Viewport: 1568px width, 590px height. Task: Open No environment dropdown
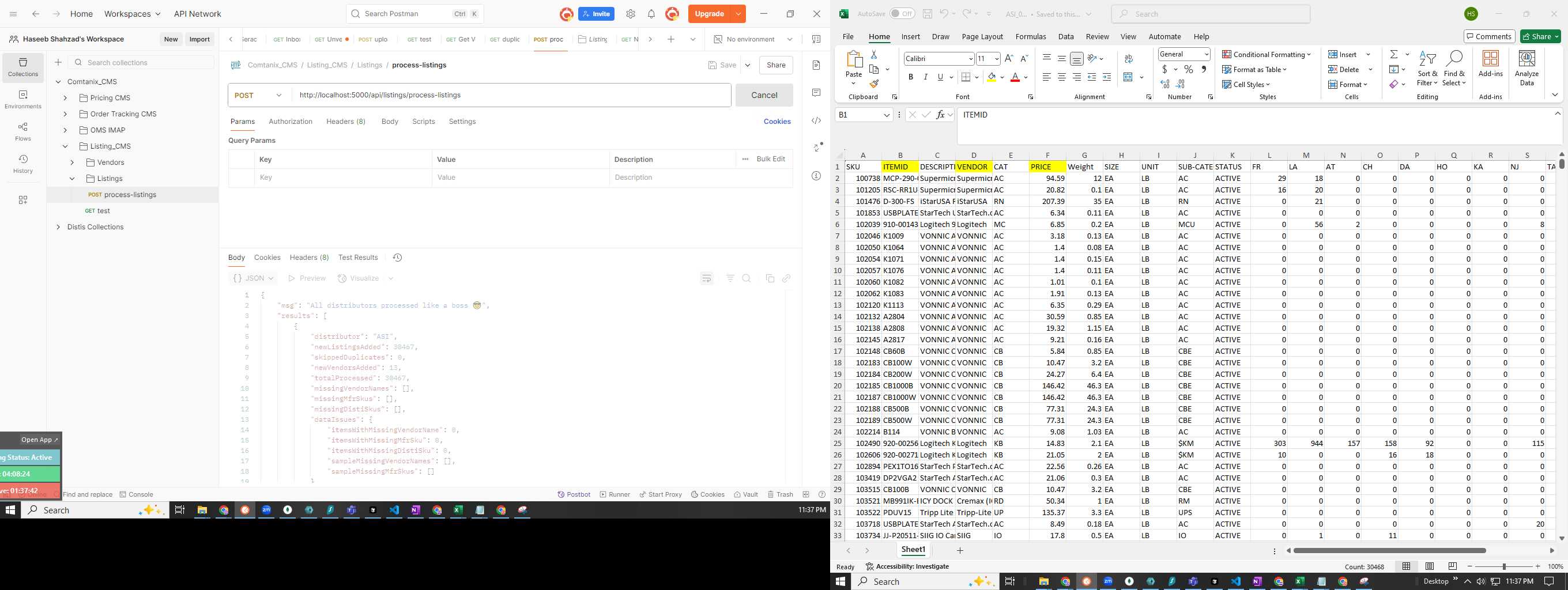[x=753, y=40]
